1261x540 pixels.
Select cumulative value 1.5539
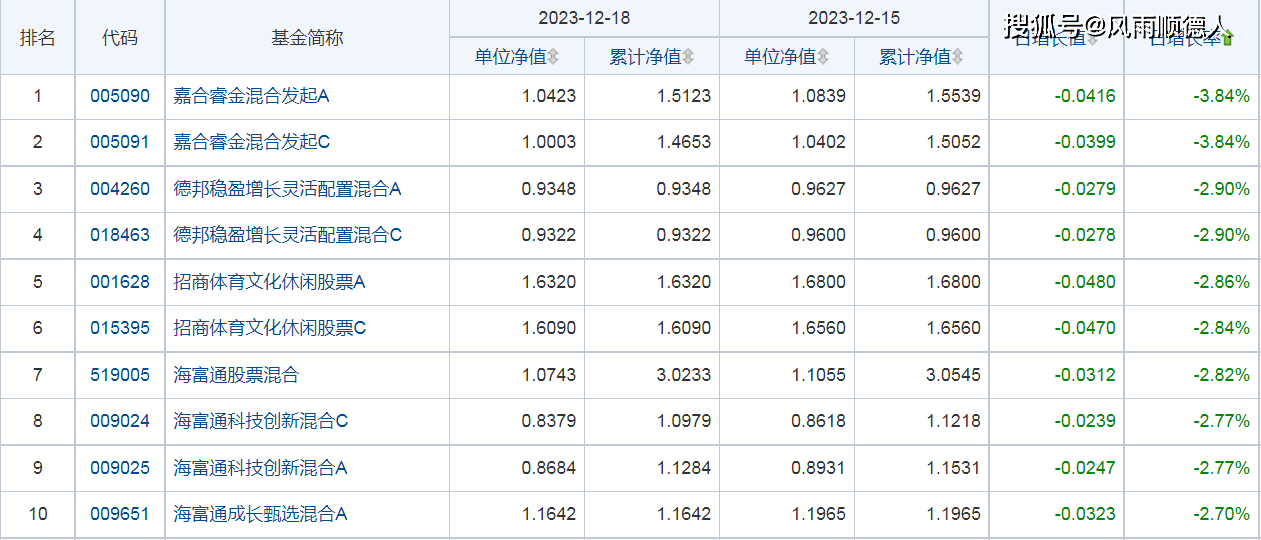click(x=954, y=96)
